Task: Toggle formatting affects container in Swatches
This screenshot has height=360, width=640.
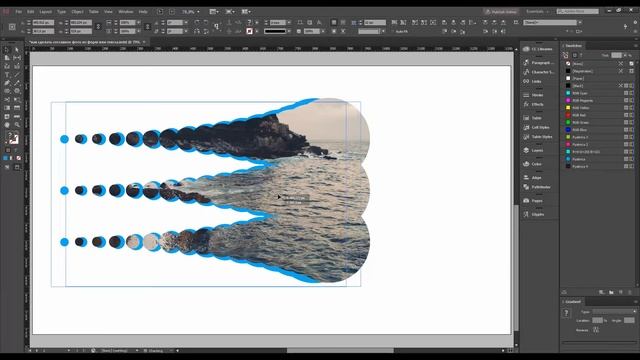Action: click(575, 55)
